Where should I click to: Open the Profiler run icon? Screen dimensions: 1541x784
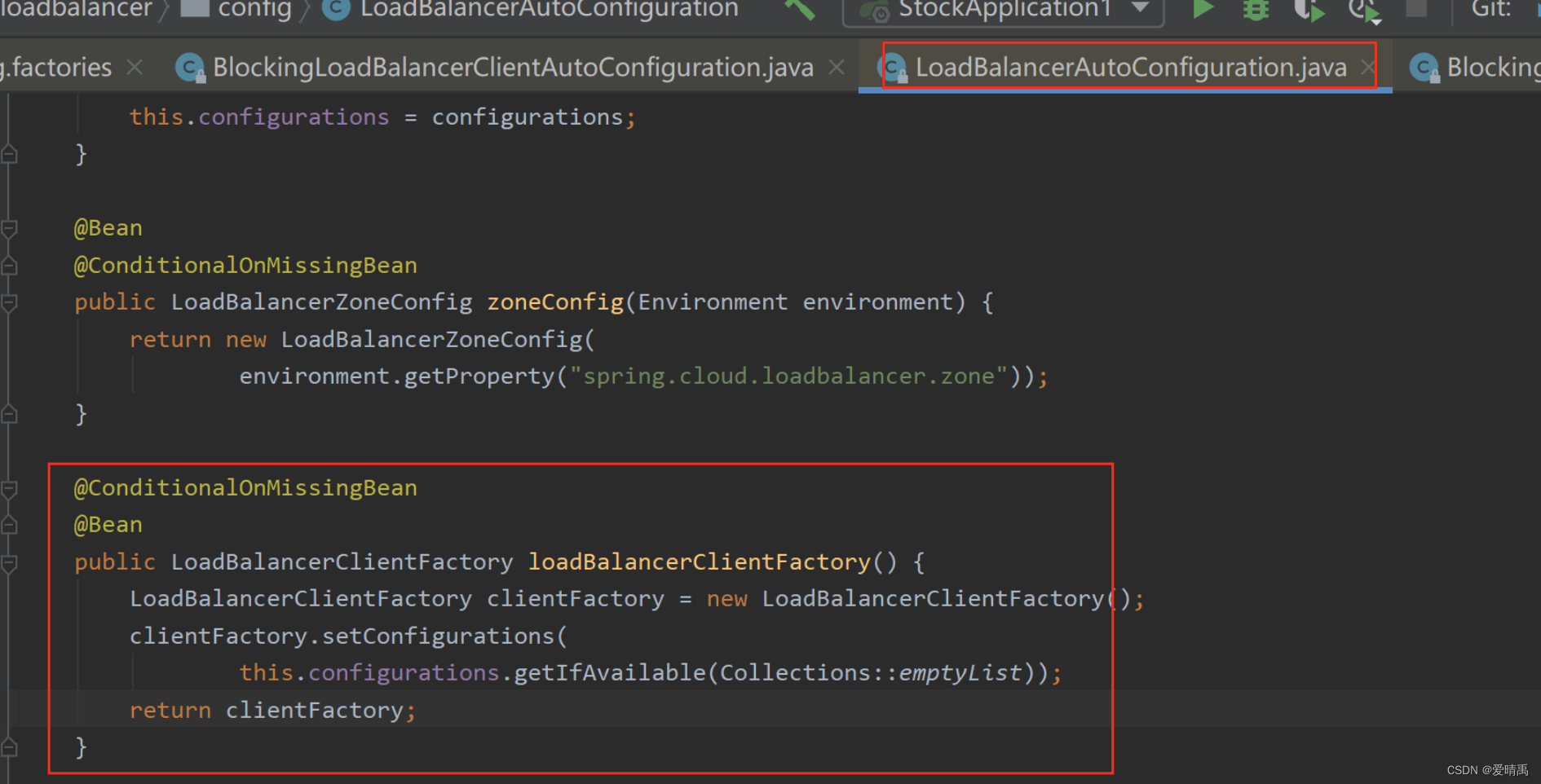[x=1362, y=11]
